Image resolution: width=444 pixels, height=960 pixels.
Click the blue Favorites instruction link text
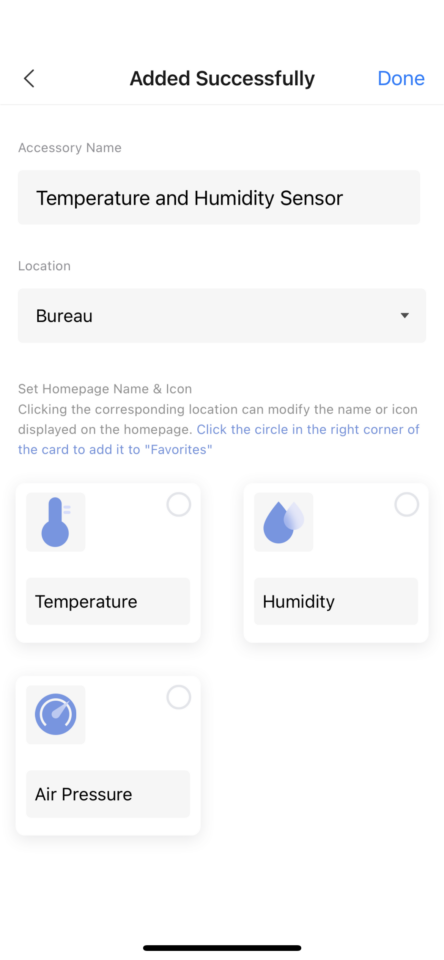click(219, 440)
